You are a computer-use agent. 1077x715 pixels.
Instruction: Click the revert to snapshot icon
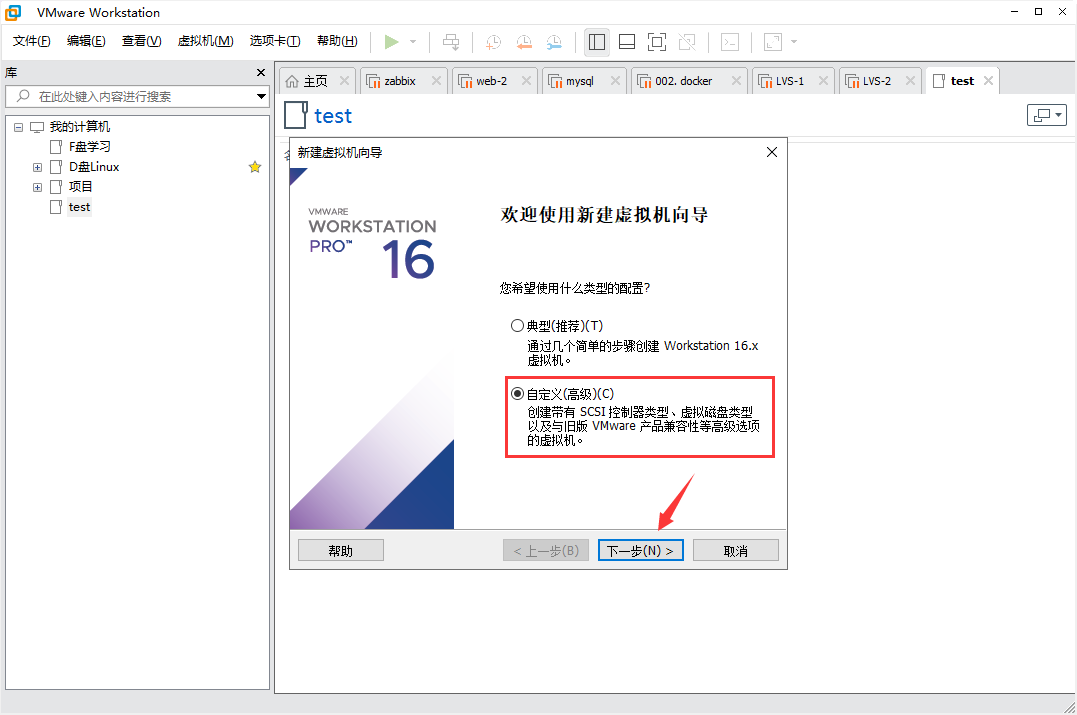(523, 42)
